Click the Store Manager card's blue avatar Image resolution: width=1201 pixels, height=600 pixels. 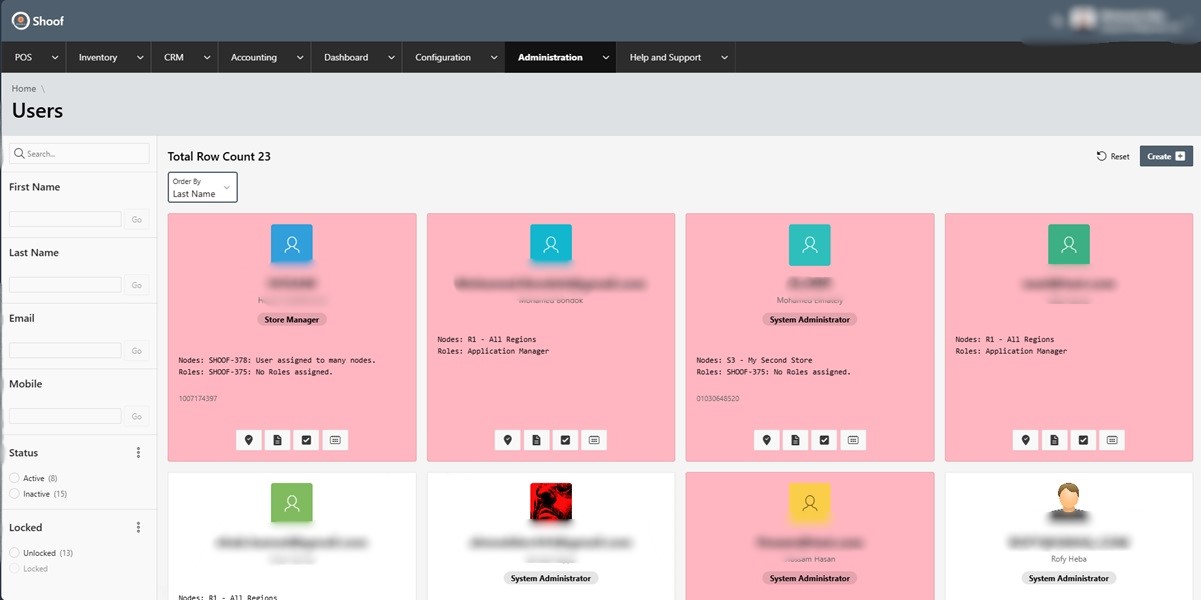click(x=292, y=245)
